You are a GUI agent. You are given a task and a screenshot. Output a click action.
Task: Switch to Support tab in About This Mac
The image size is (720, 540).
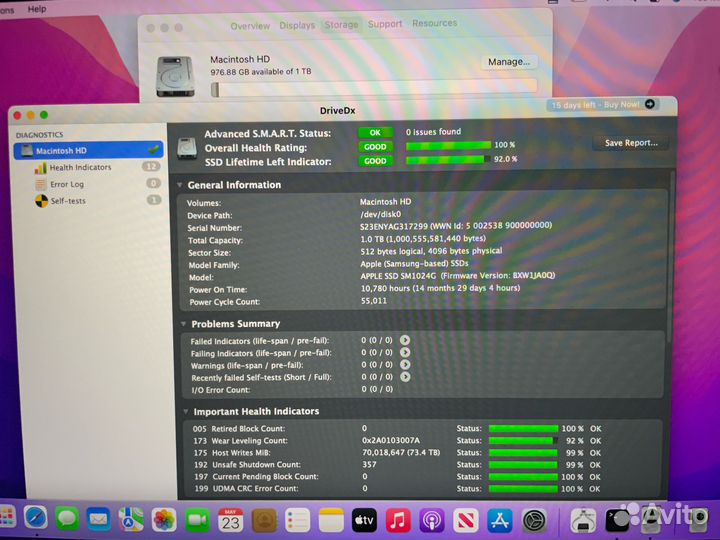(385, 23)
